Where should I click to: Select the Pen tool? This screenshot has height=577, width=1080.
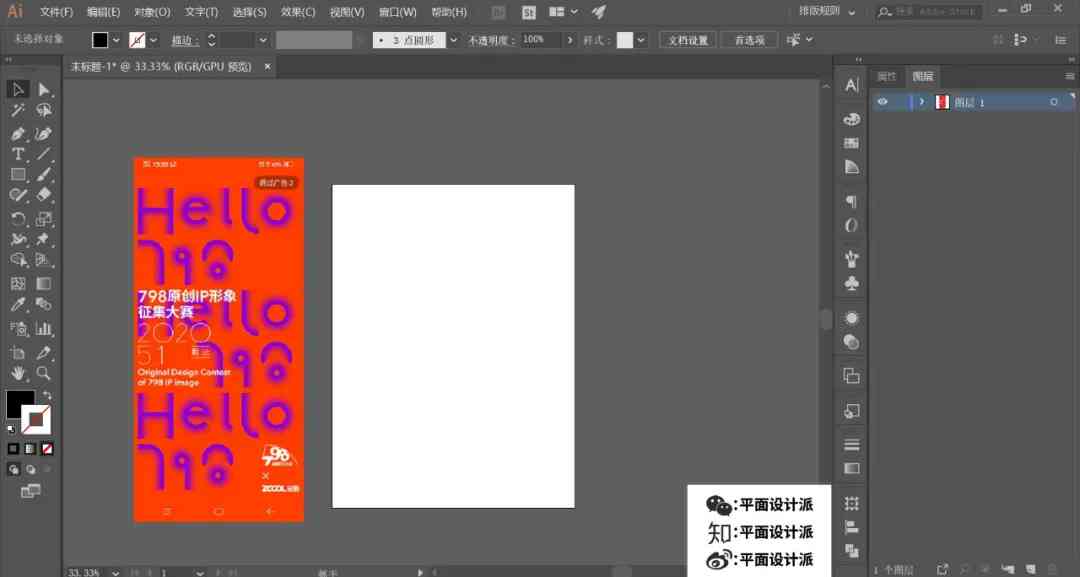pos(18,134)
